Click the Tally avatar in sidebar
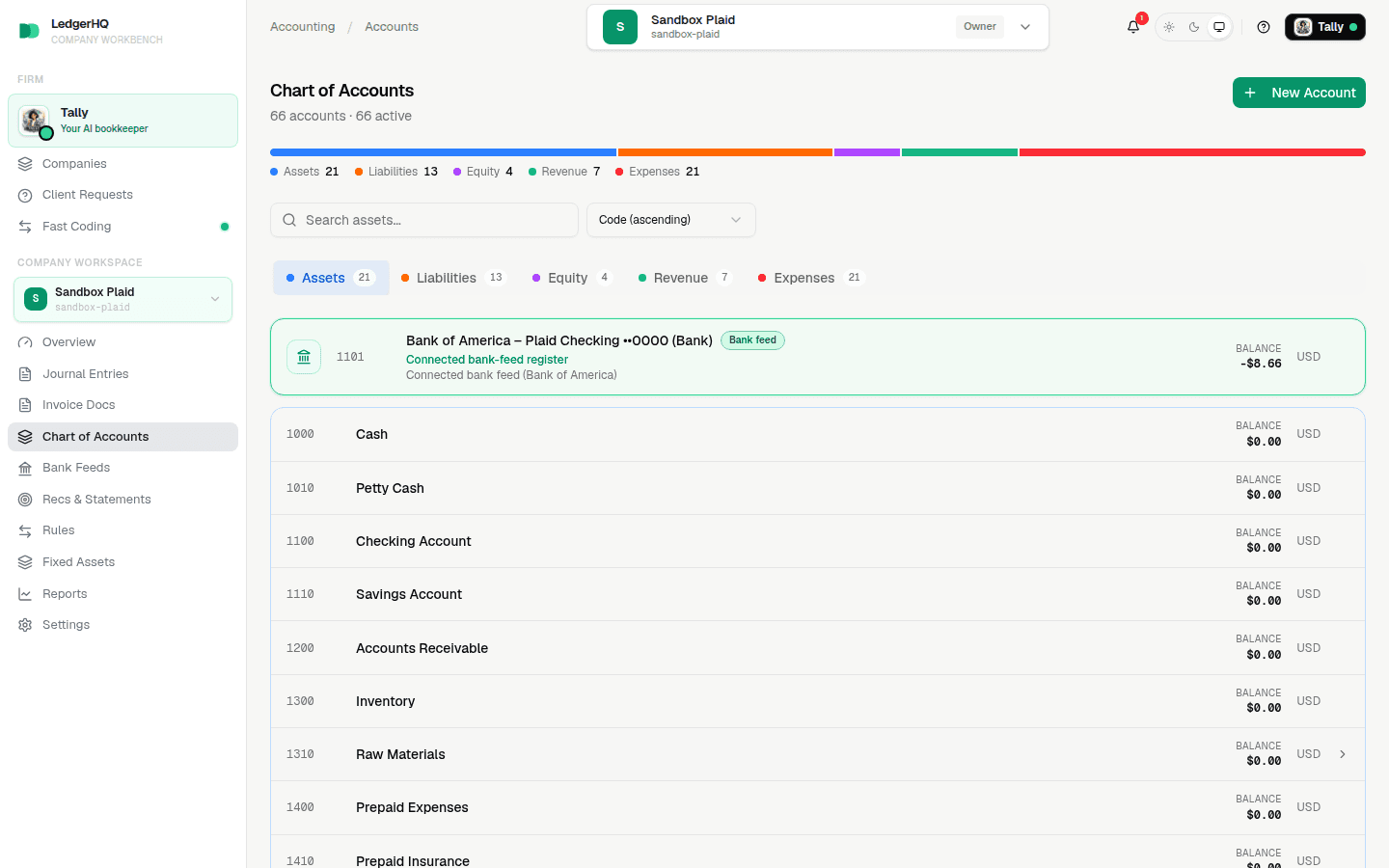The height and width of the screenshot is (868, 1389). coord(35,121)
